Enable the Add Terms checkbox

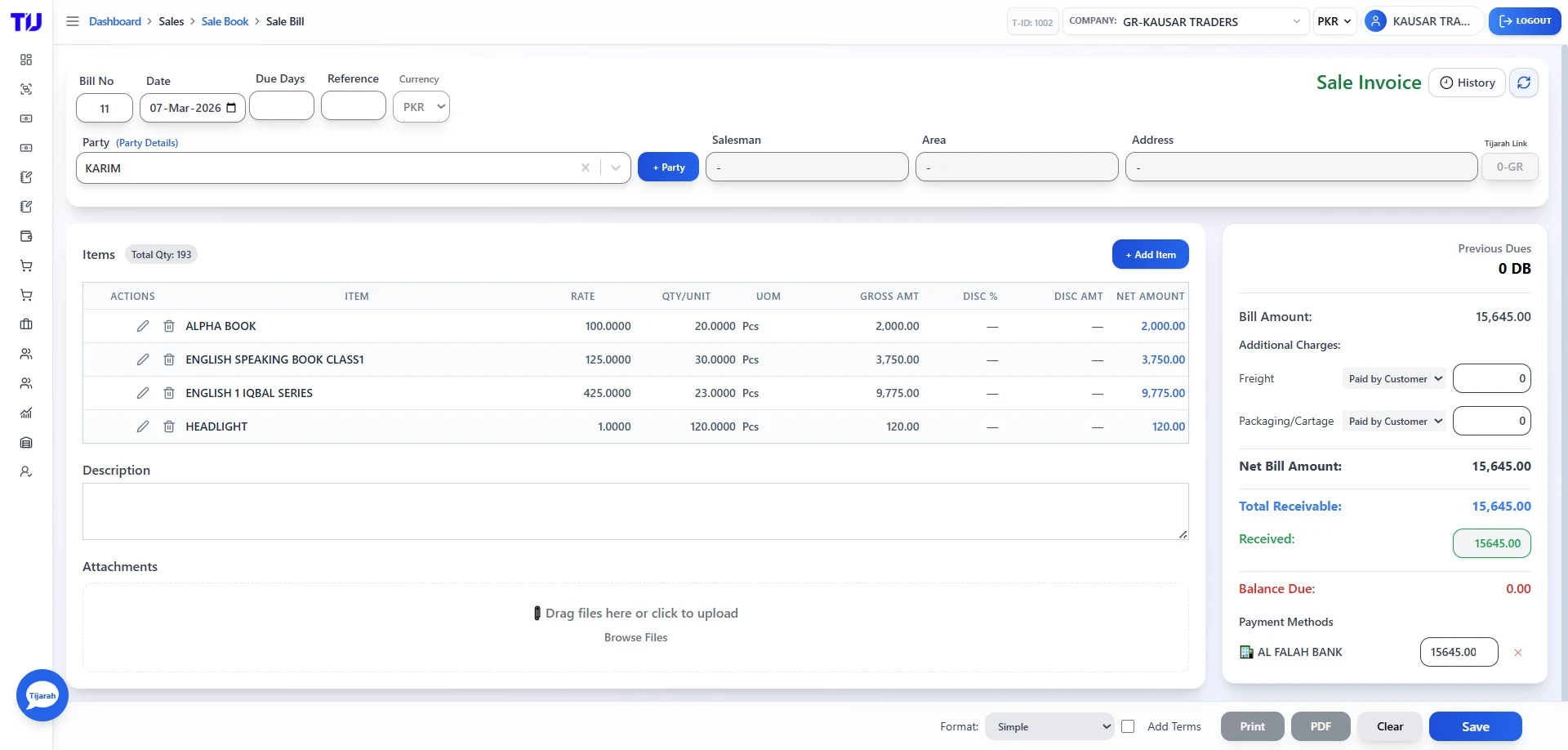pyautogui.click(x=1129, y=725)
